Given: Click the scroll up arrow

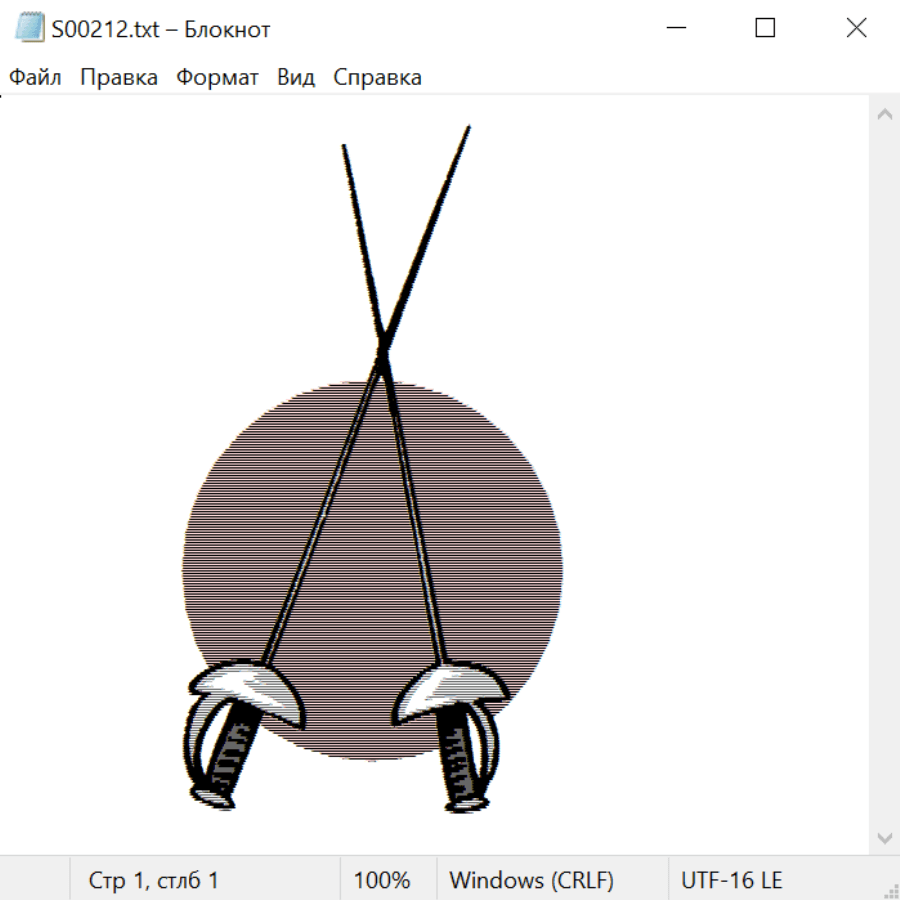Looking at the screenshot, I should 884,115.
